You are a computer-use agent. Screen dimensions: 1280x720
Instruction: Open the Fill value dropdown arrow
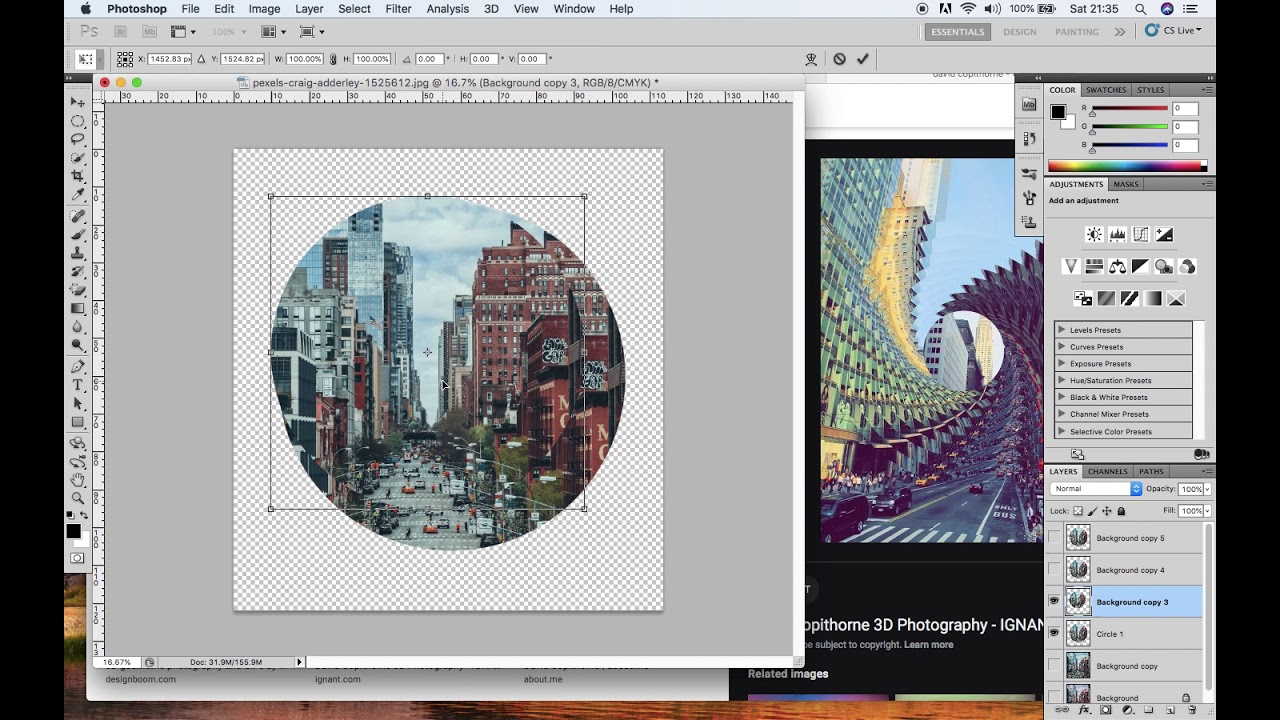[x=1208, y=511]
